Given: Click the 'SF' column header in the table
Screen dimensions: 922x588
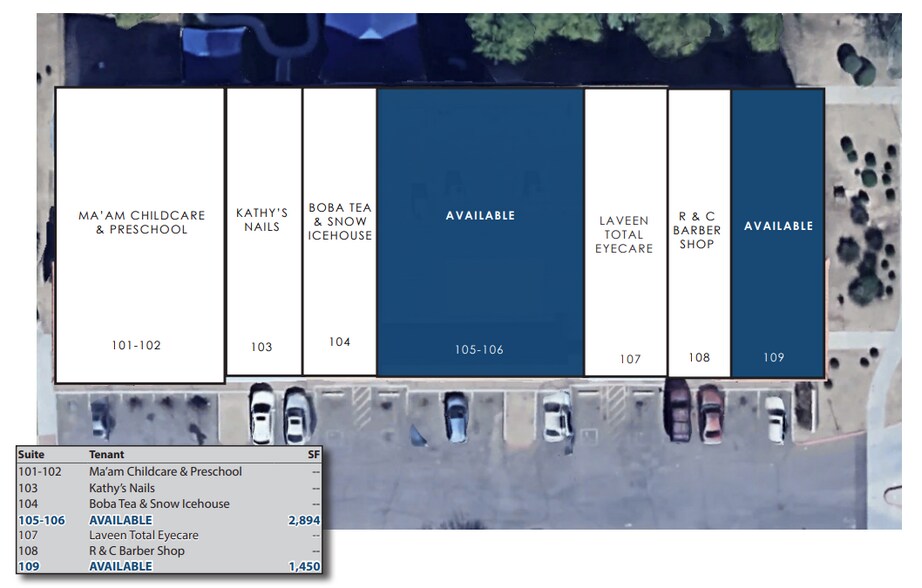Looking at the screenshot, I should click(x=314, y=454).
